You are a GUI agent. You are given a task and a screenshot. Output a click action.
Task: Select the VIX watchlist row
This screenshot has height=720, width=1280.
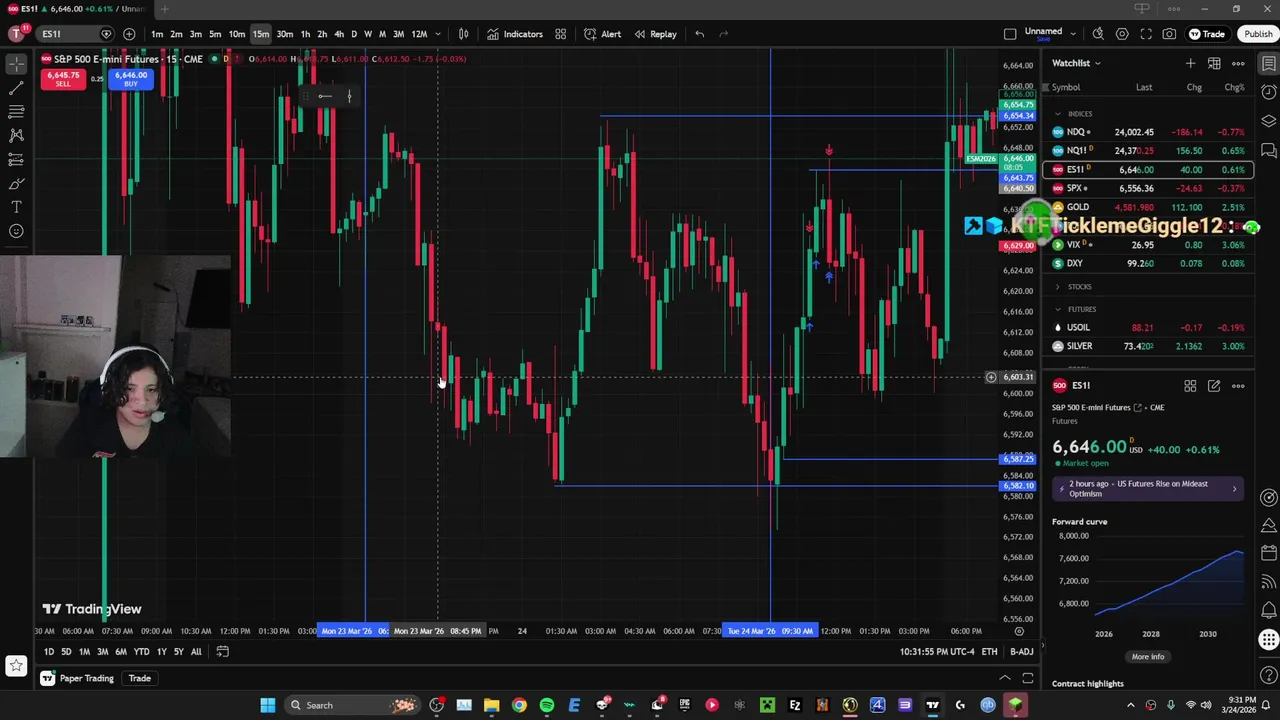pos(1147,245)
